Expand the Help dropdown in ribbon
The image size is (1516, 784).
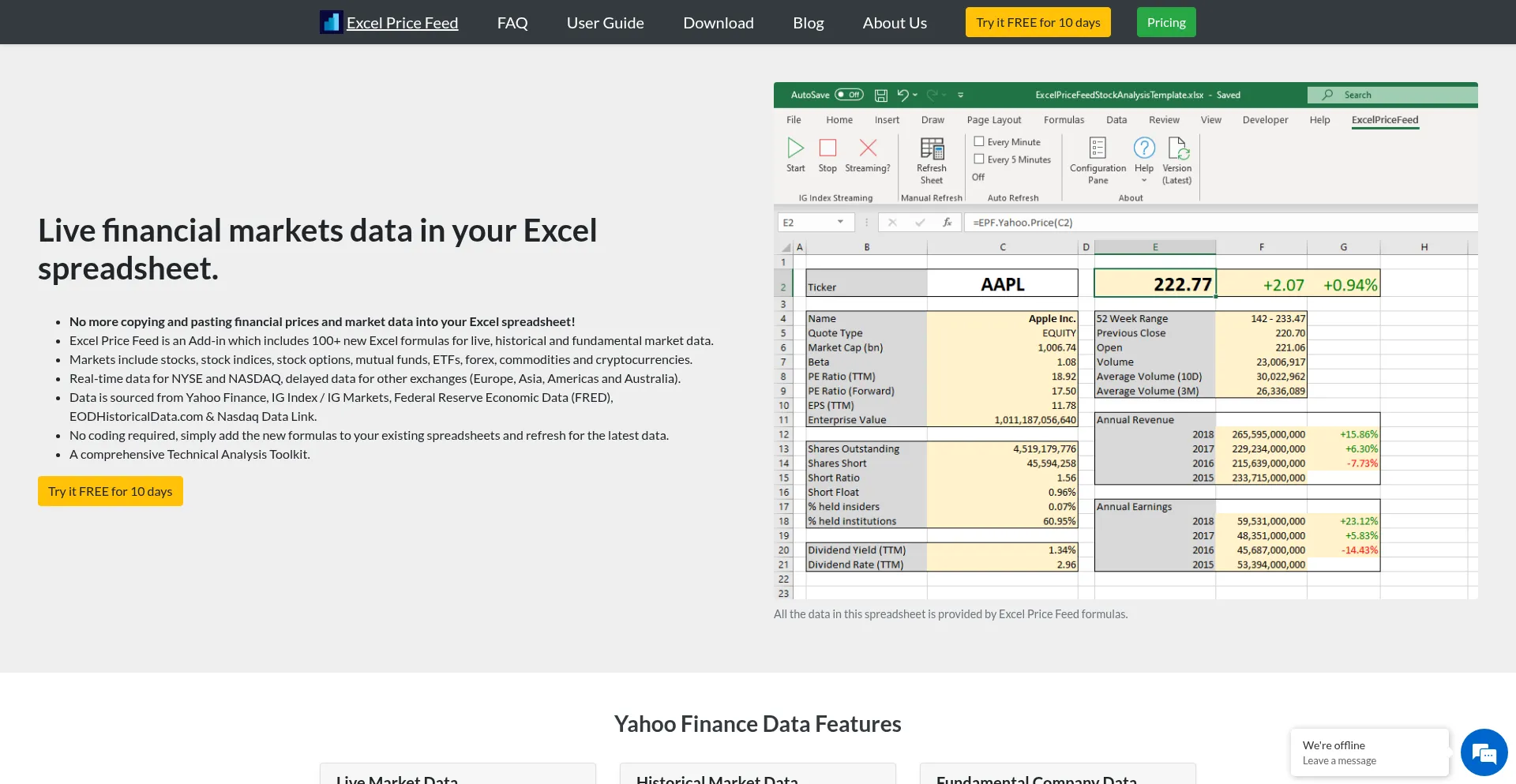(x=1144, y=180)
